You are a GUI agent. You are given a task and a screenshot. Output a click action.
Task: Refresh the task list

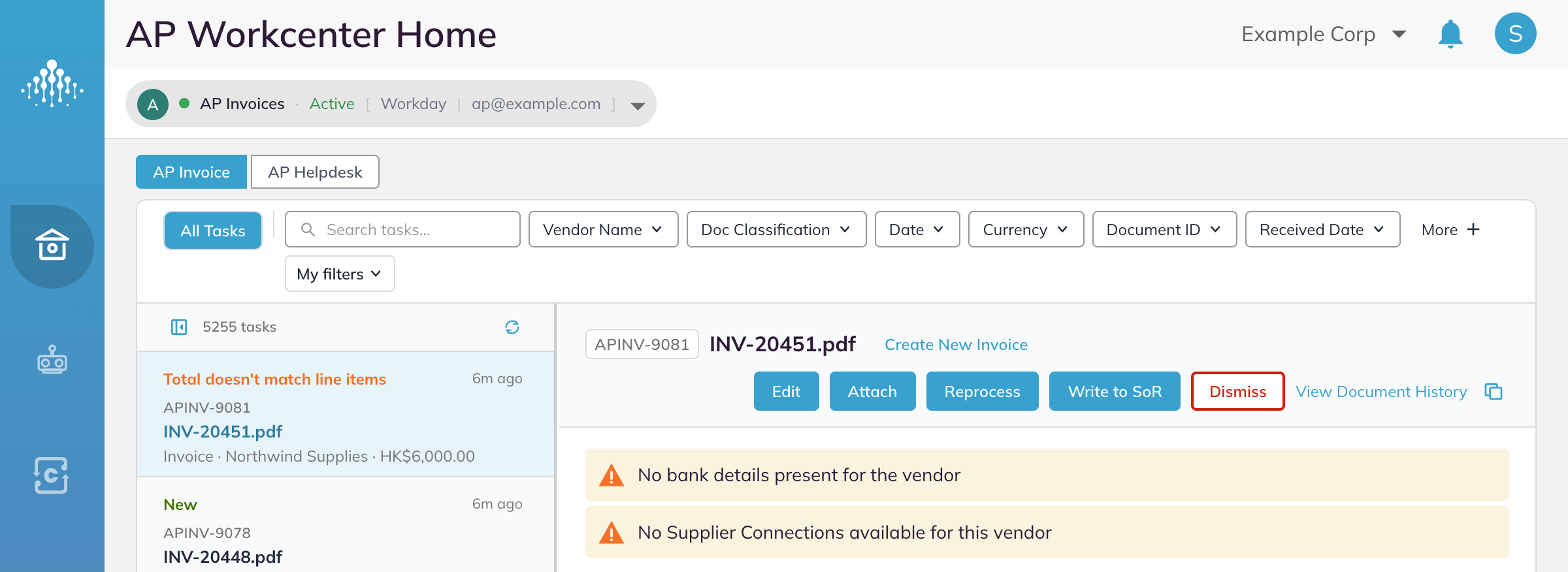(512, 327)
